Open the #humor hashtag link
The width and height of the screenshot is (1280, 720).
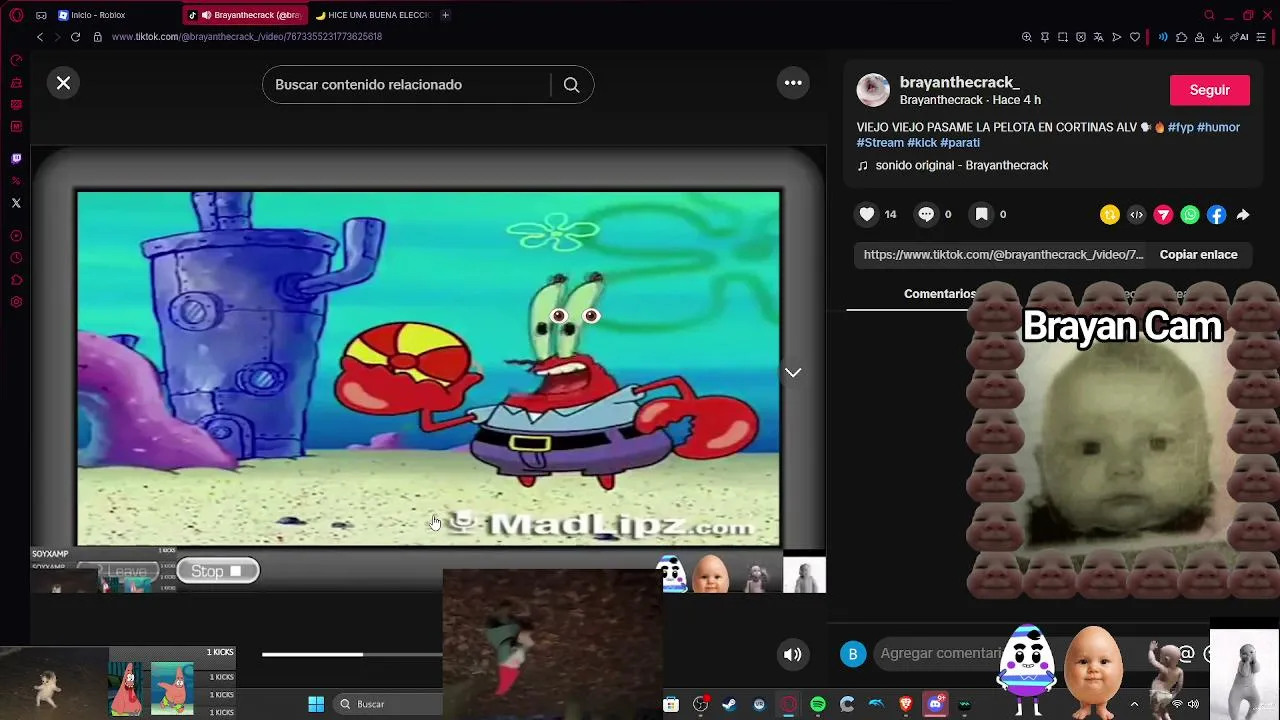1218,127
